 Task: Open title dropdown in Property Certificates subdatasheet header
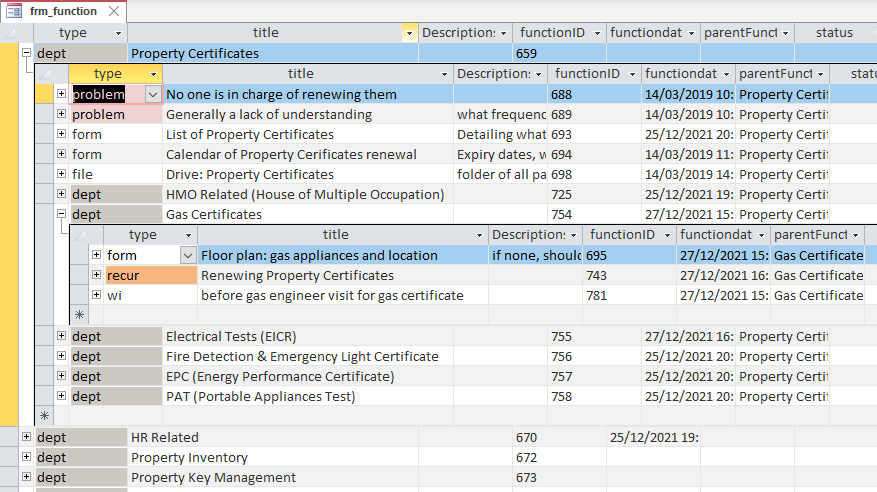[444, 74]
